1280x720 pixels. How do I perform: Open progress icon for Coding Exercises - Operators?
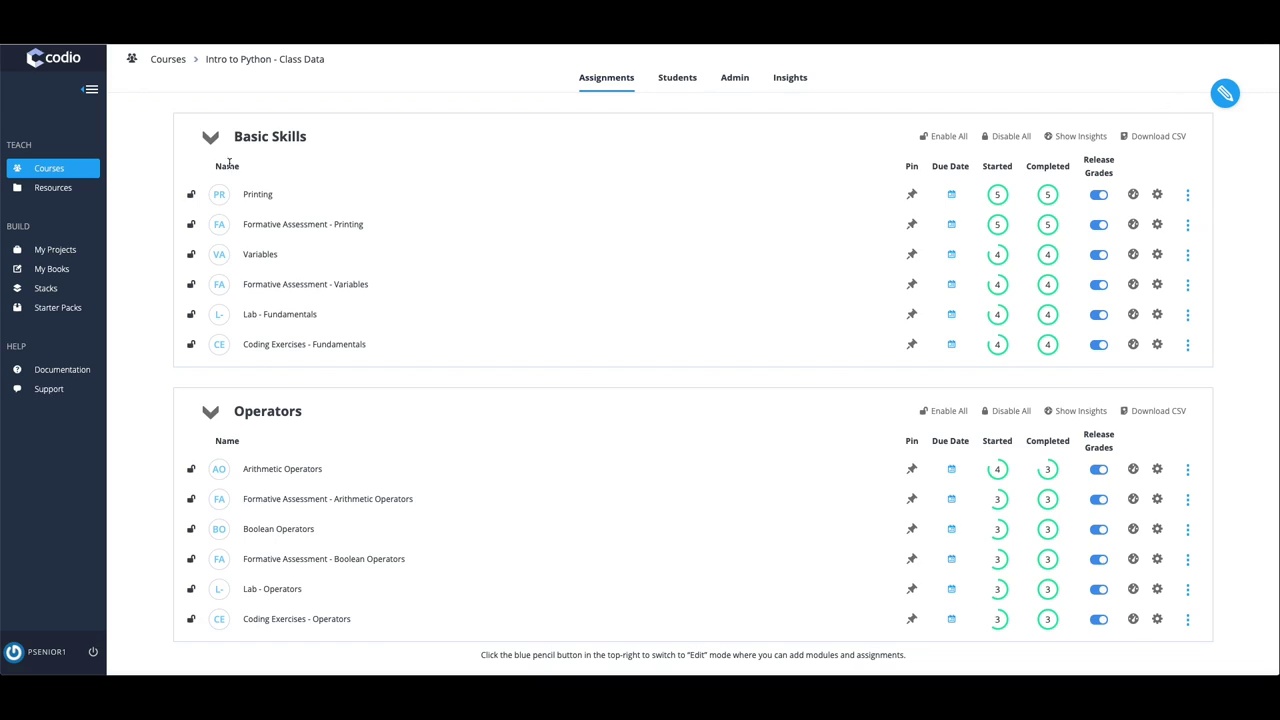(x=1133, y=619)
